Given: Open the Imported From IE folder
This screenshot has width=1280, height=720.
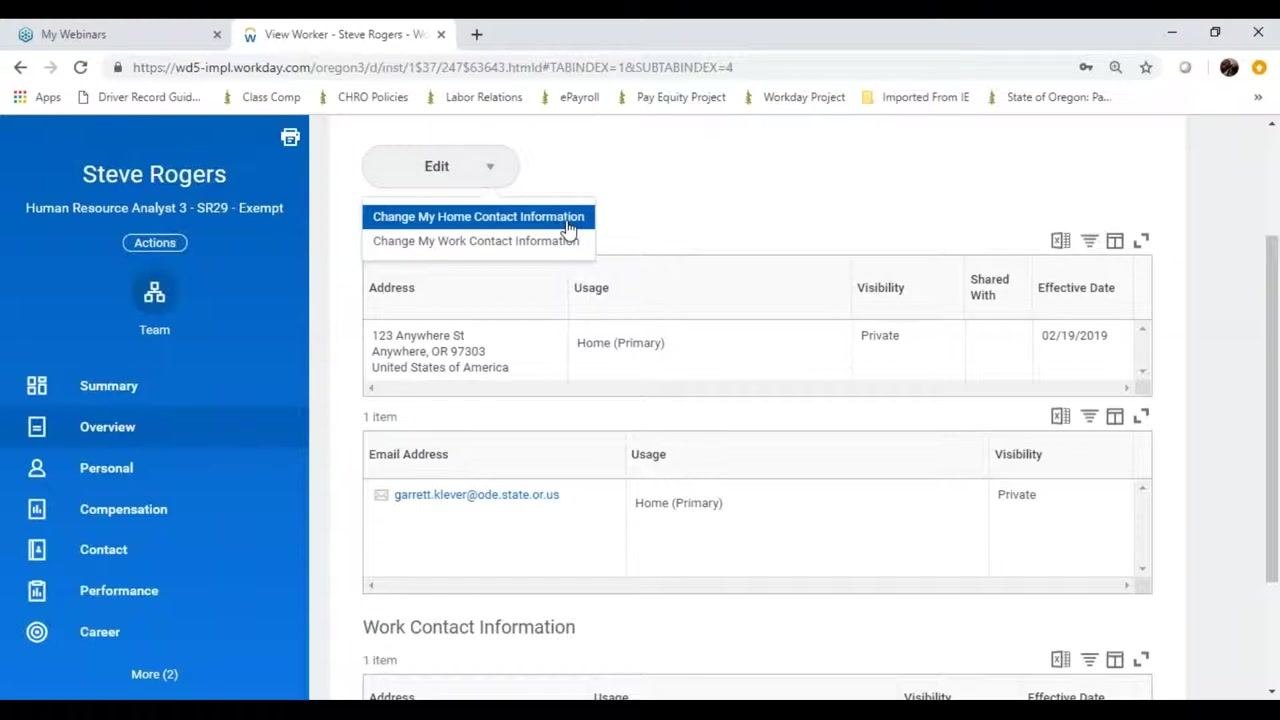Looking at the screenshot, I should point(915,97).
